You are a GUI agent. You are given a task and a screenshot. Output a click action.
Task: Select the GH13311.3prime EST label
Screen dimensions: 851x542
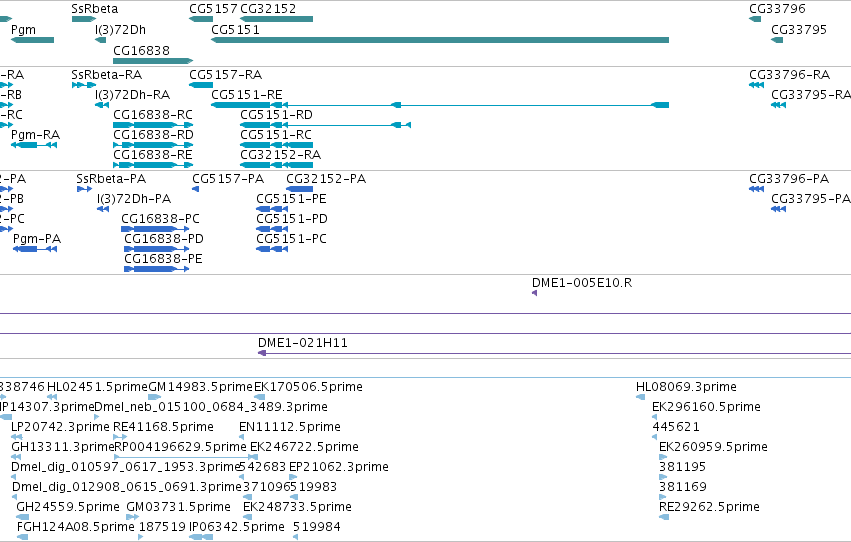click(62, 448)
